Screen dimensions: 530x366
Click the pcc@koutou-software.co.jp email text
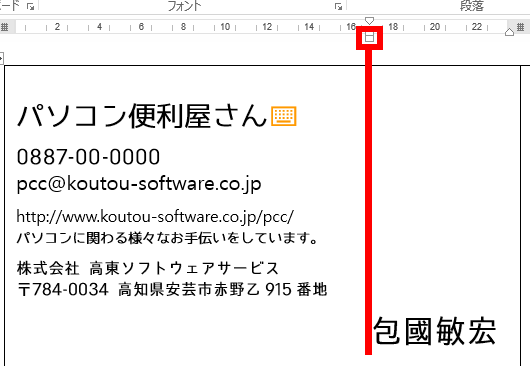tap(139, 184)
